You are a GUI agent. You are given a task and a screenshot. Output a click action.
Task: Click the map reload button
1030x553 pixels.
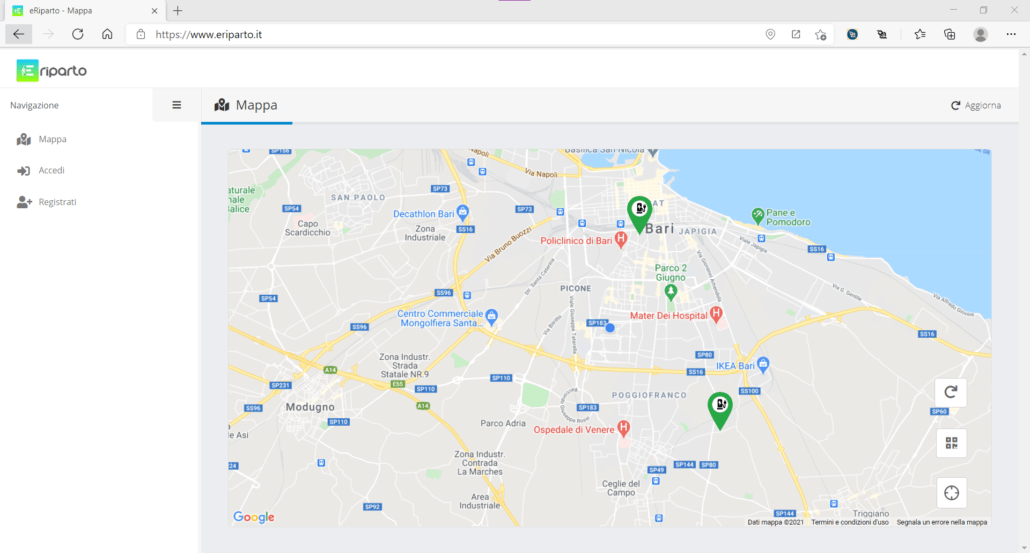click(951, 392)
